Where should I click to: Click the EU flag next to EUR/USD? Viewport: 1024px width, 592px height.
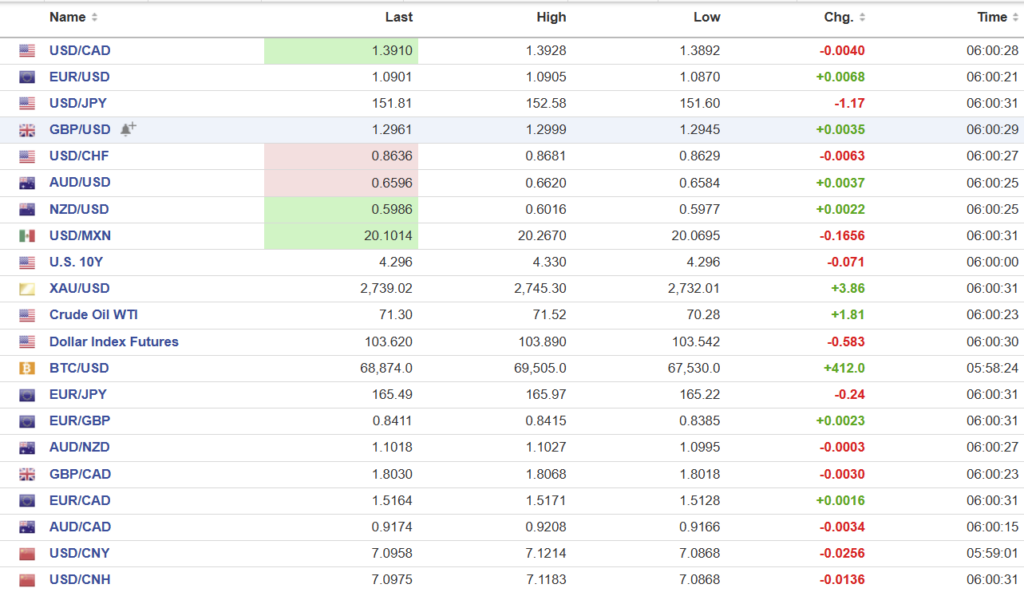tap(27, 77)
